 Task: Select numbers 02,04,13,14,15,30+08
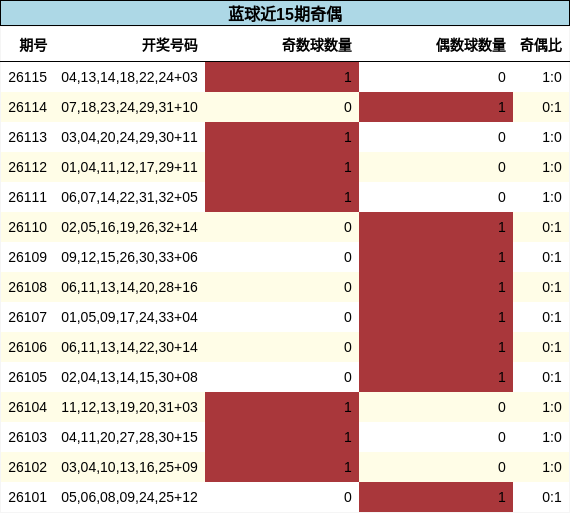tap(129, 377)
